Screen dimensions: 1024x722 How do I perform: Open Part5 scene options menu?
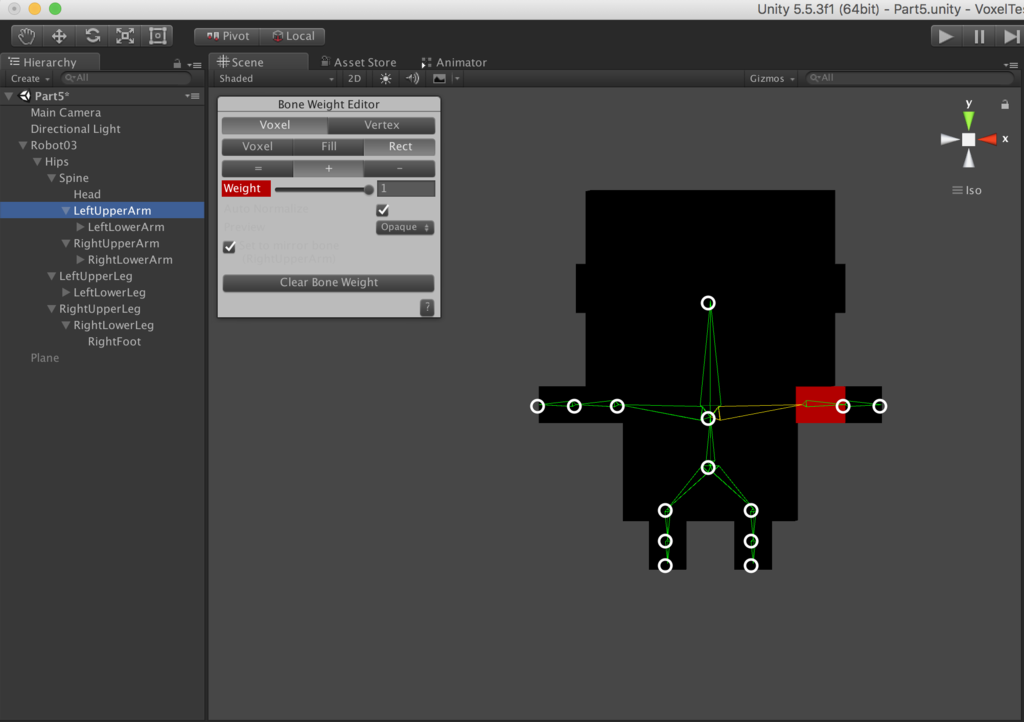[192, 96]
